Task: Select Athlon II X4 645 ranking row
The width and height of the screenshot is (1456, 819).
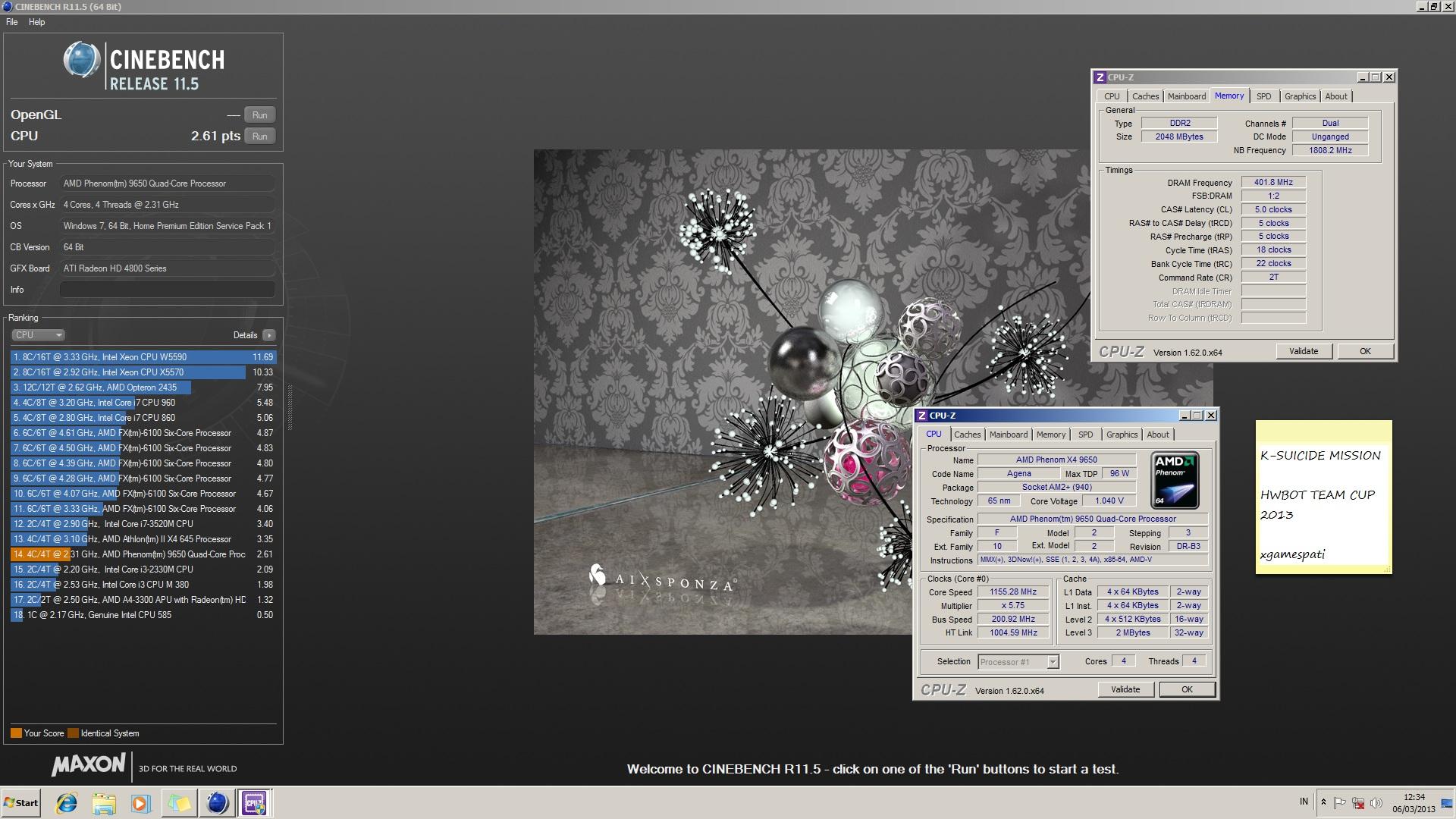Action: tap(143, 539)
